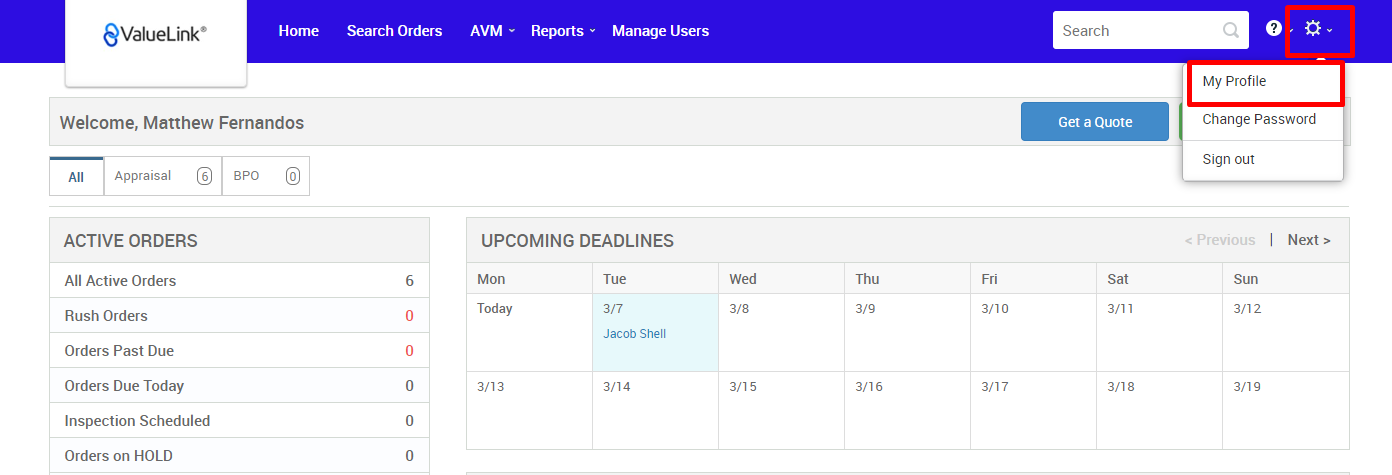Open the settings gear menu

point(1315,30)
